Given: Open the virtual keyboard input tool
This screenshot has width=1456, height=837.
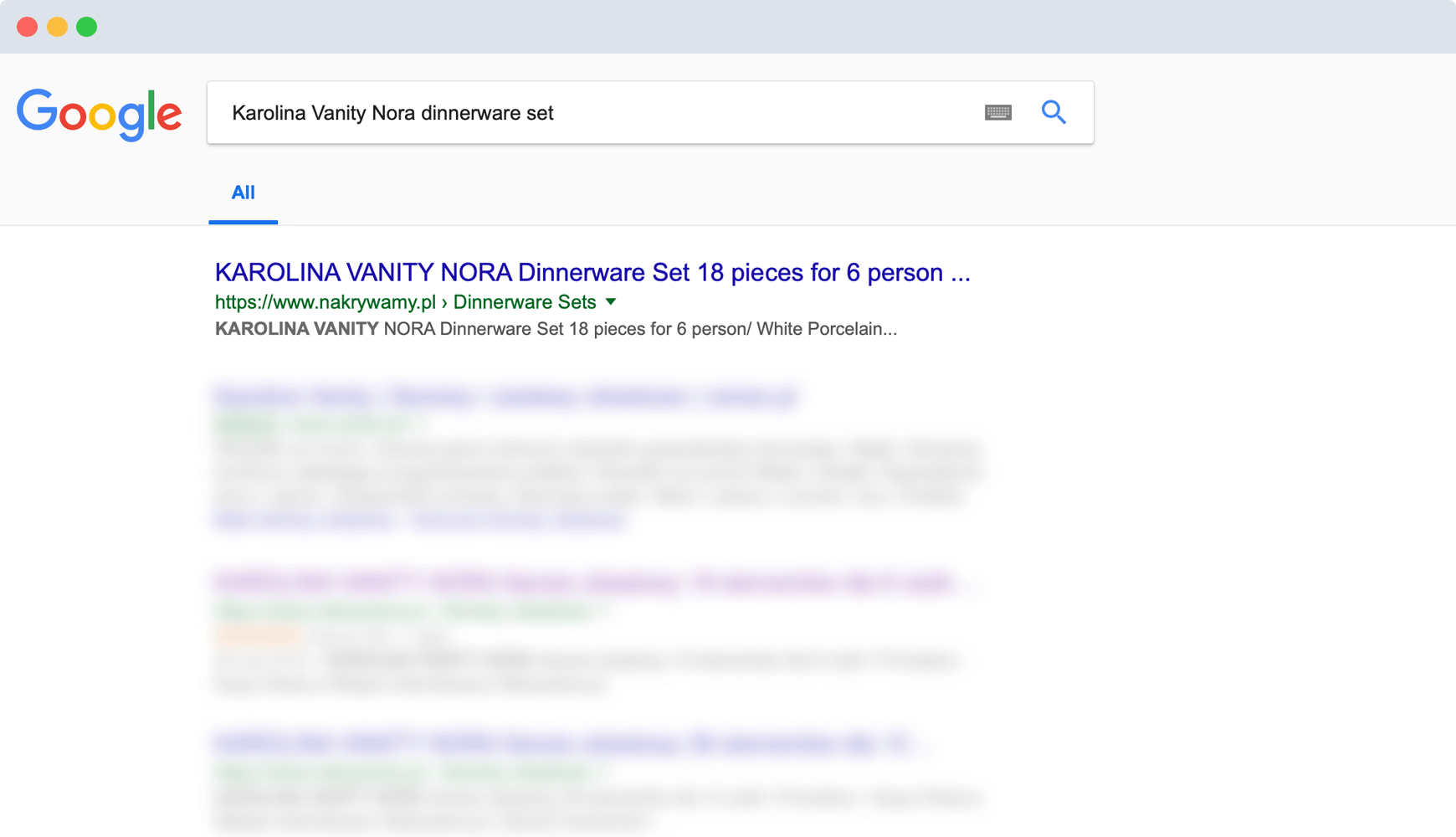Looking at the screenshot, I should click(997, 112).
